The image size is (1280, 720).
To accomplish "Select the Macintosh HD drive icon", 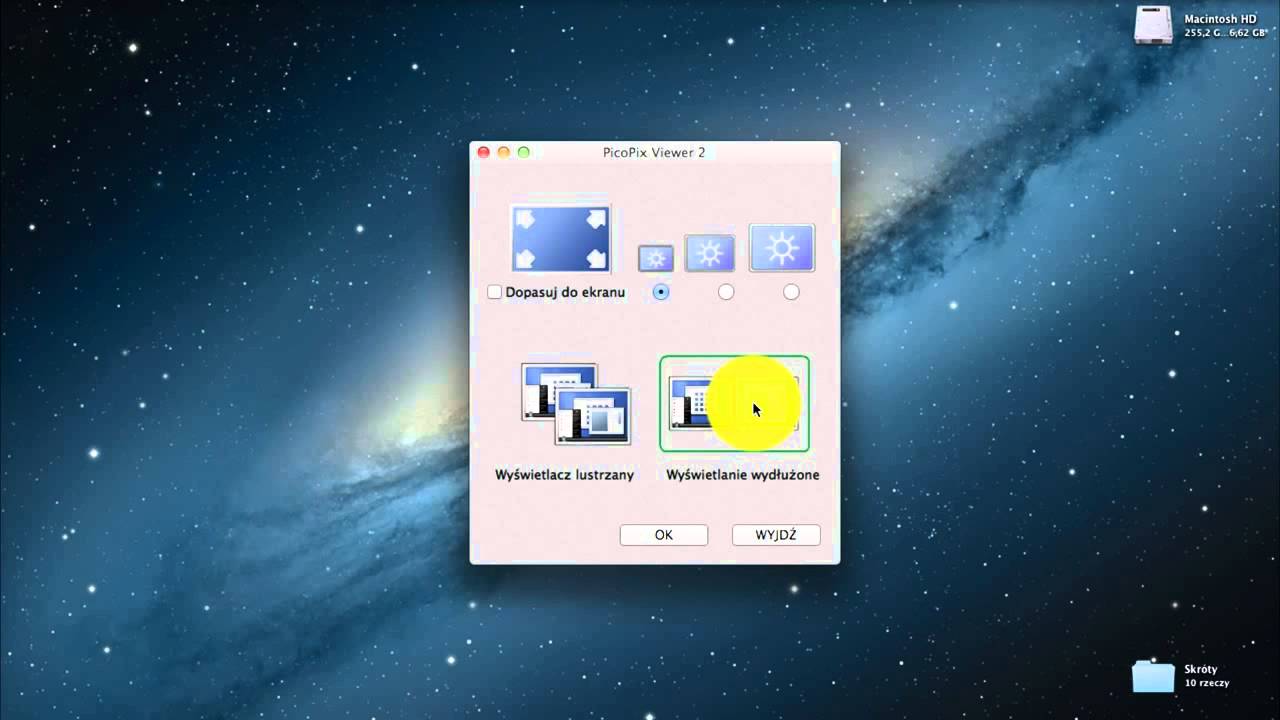I will click(x=1153, y=25).
